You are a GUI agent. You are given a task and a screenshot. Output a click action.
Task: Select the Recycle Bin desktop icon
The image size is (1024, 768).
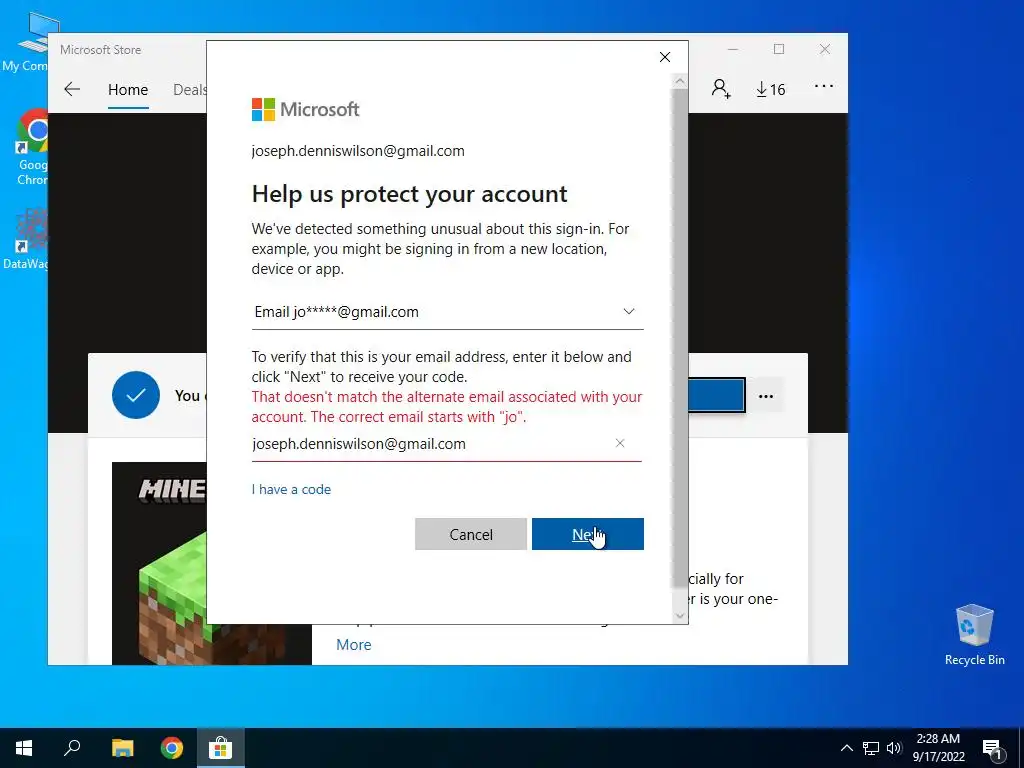pos(974,635)
